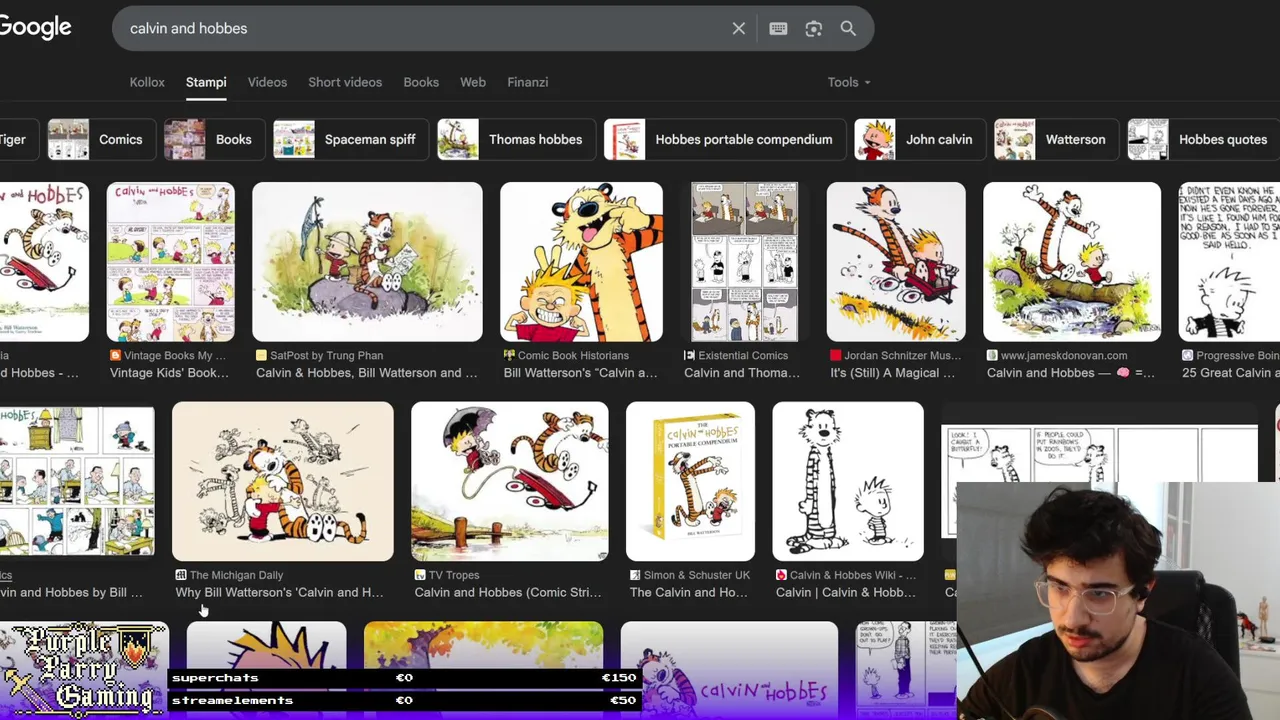Open 'Calvin | Calvin & Hobb...' link

846,593
